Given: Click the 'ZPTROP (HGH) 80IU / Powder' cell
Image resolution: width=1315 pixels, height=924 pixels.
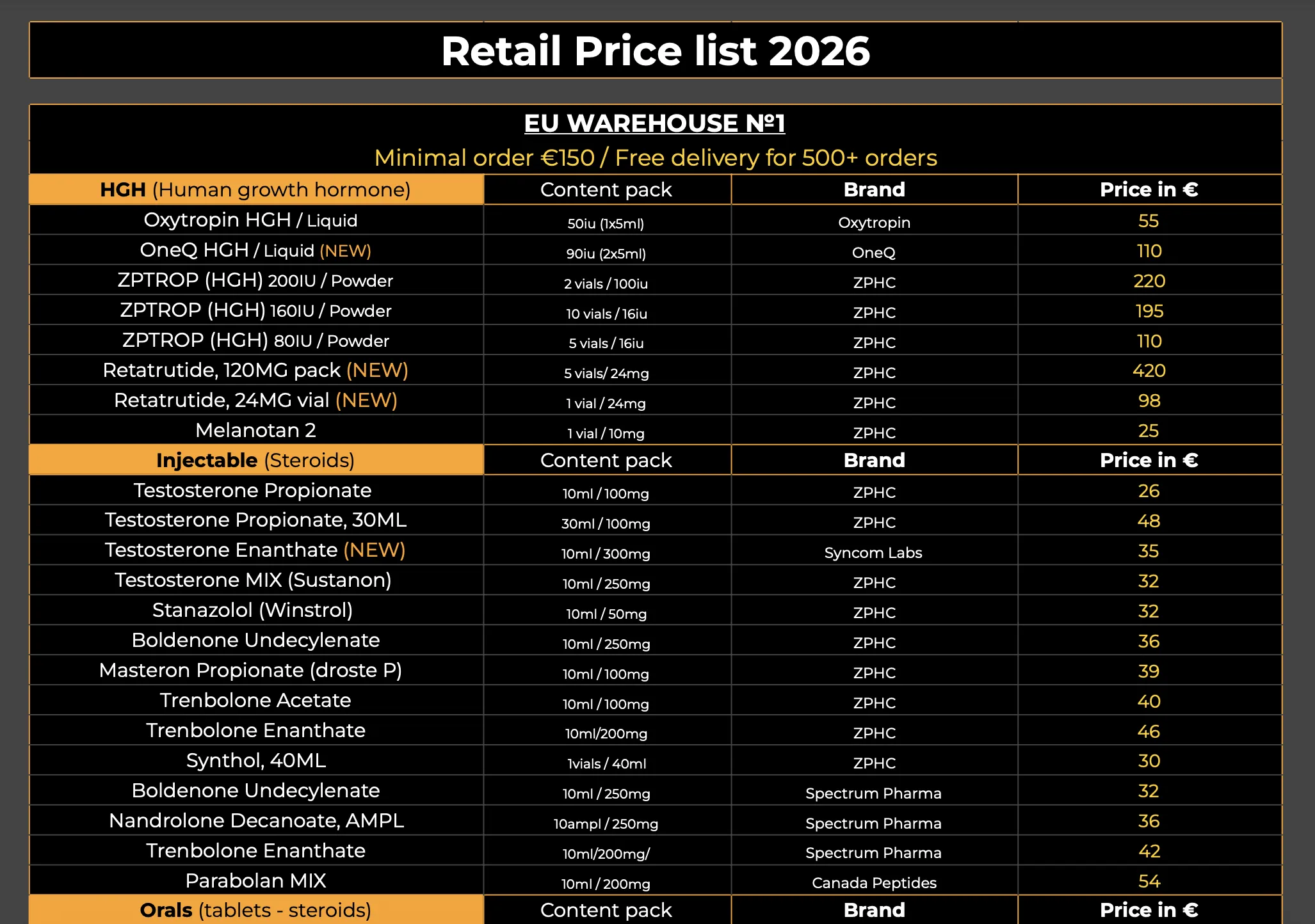Looking at the screenshot, I should tap(255, 340).
